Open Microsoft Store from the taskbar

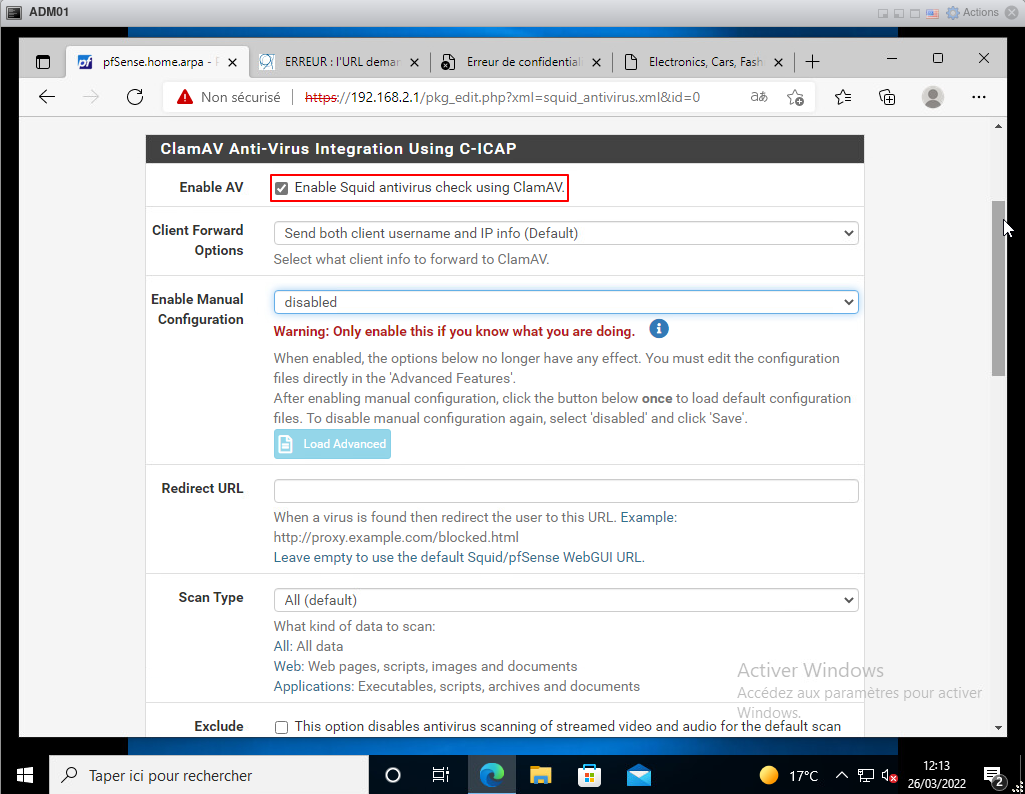point(590,775)
